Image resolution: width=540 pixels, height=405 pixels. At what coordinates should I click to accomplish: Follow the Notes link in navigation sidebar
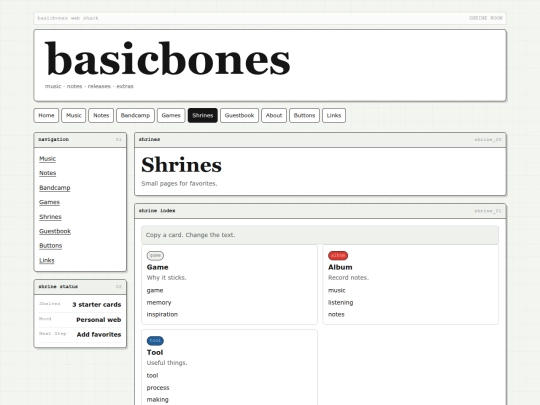(48, 173)
